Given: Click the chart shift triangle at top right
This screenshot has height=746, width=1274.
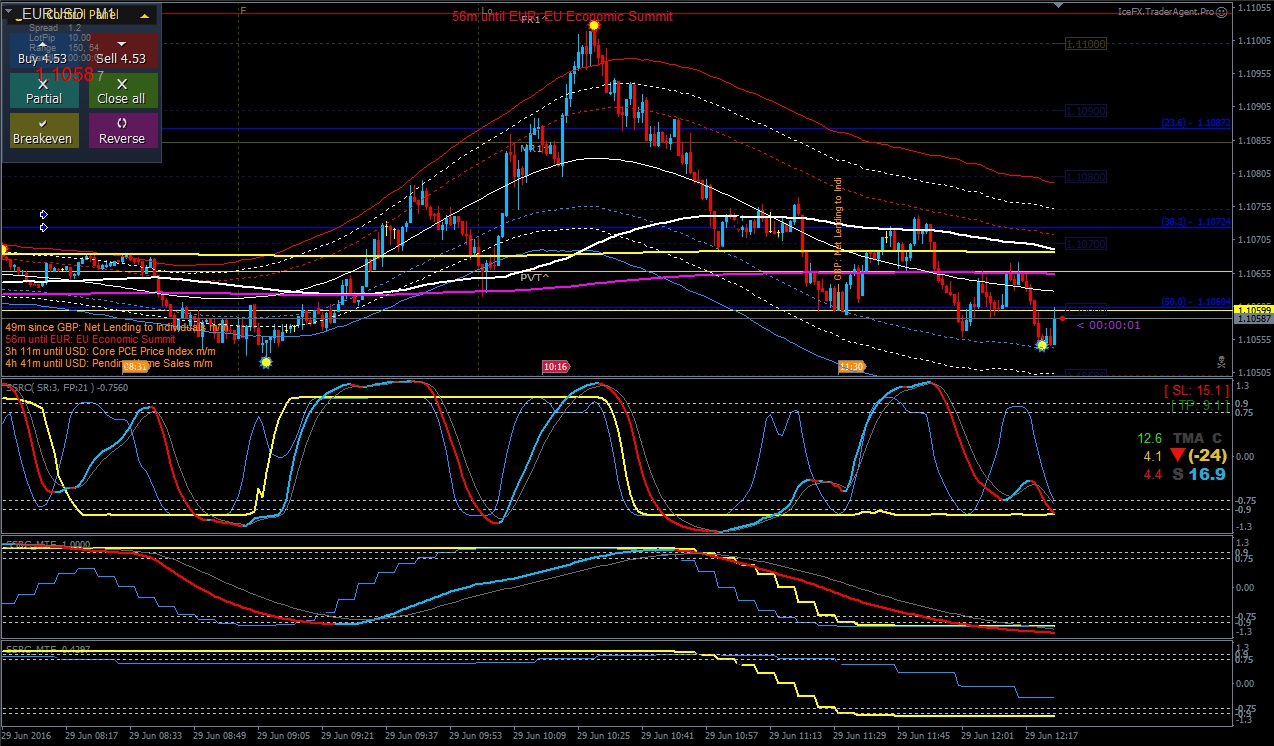Looking at the screenshot, I should coord(1059,6).
